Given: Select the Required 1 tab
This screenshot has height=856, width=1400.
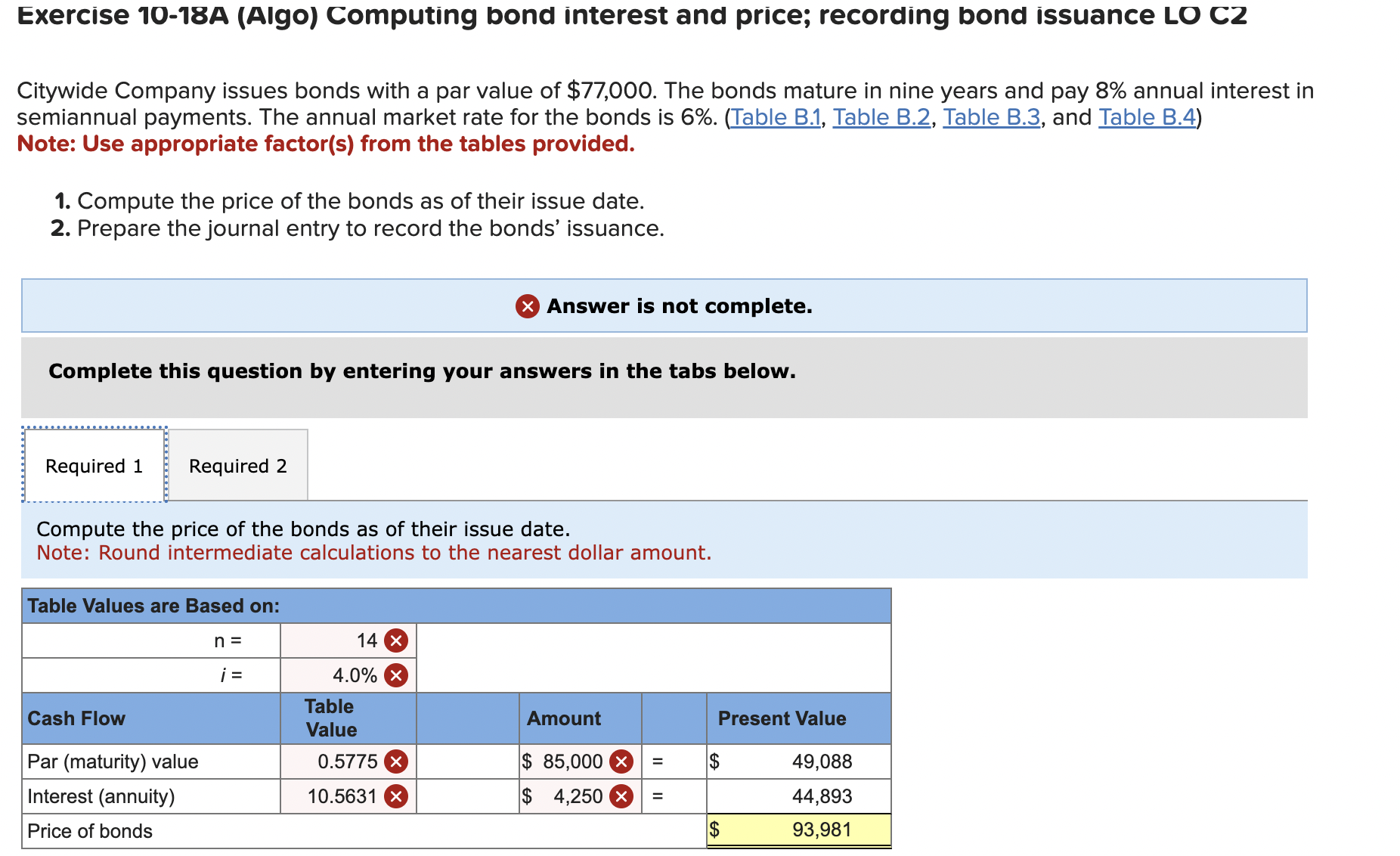Looking at the screenshot, I should [94, 465].
